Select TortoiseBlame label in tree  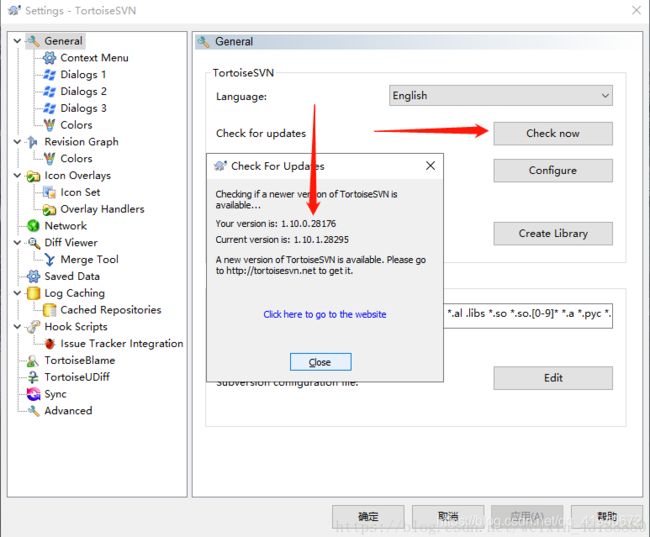pyautogui.click(x=80, y=360)
